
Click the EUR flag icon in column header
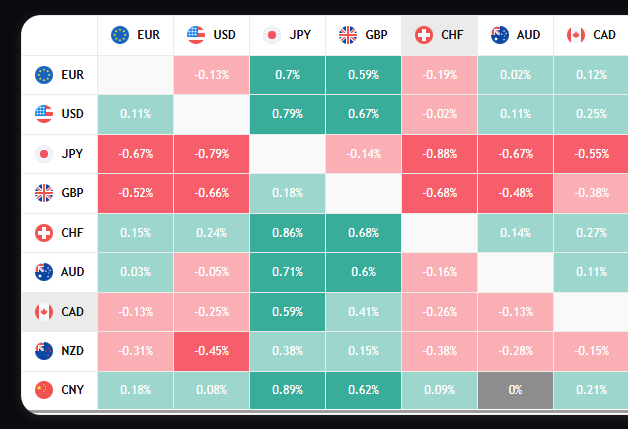pos(121,35)
